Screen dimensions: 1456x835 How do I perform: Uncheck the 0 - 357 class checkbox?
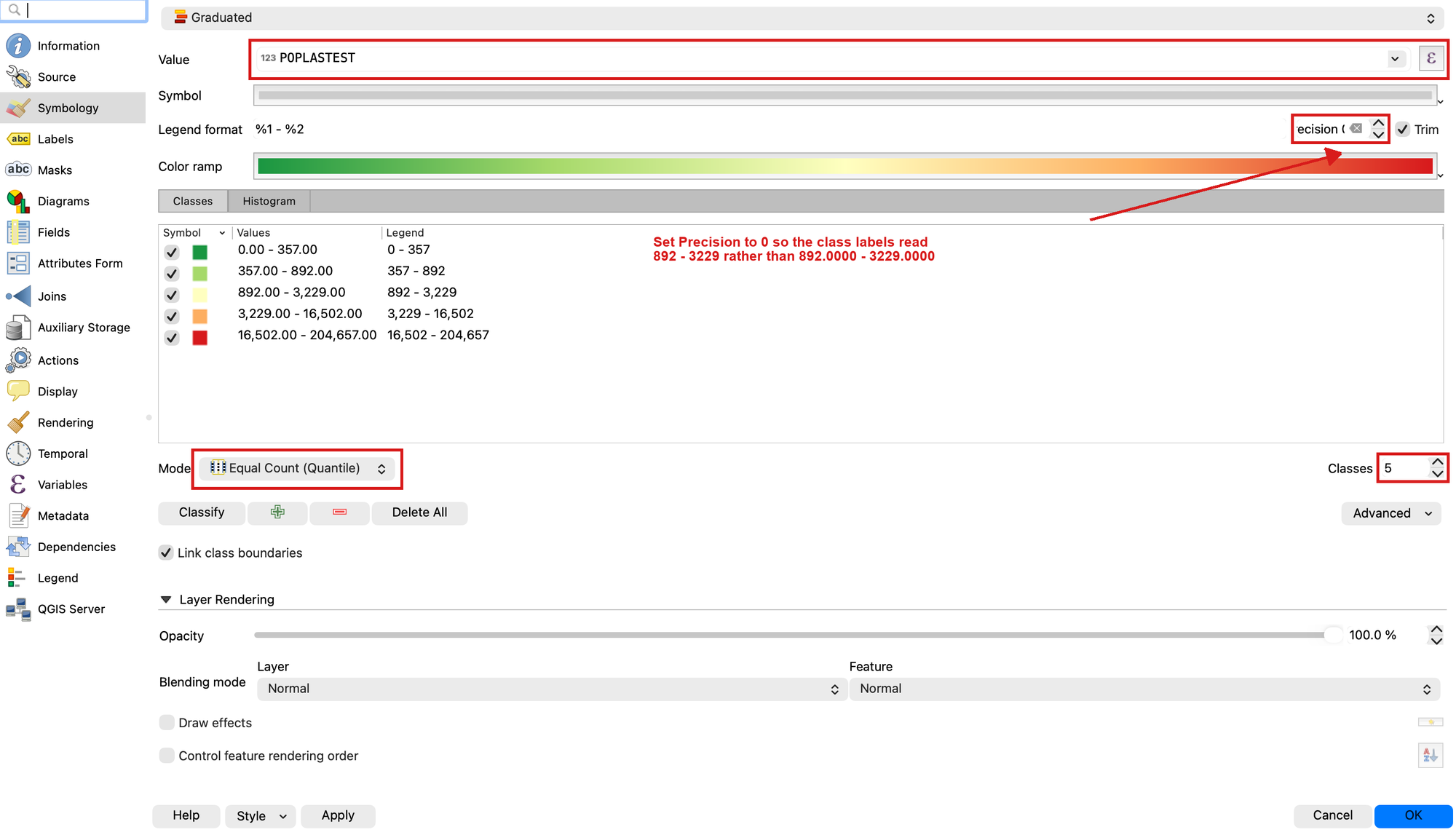[x=172, y=252]
